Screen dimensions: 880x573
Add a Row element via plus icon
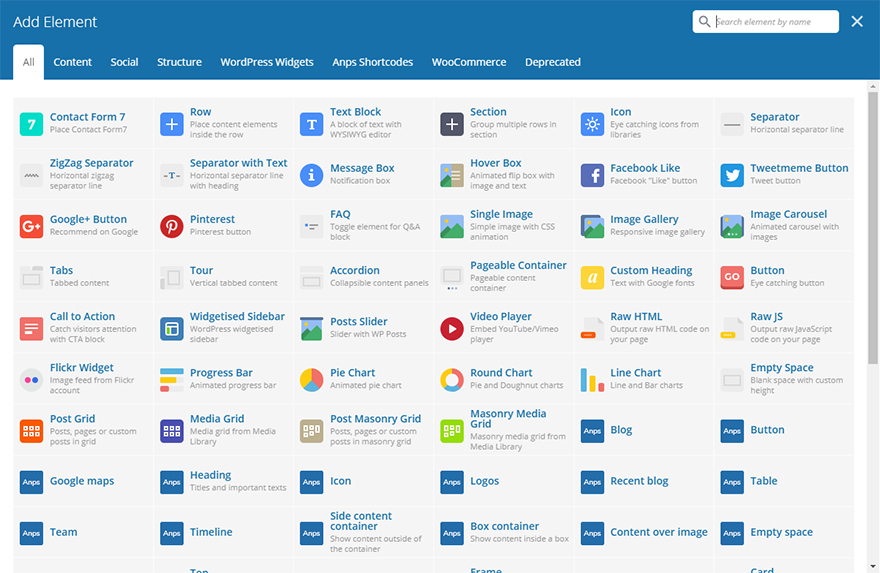pyautogui.click(x=172, y=124)
